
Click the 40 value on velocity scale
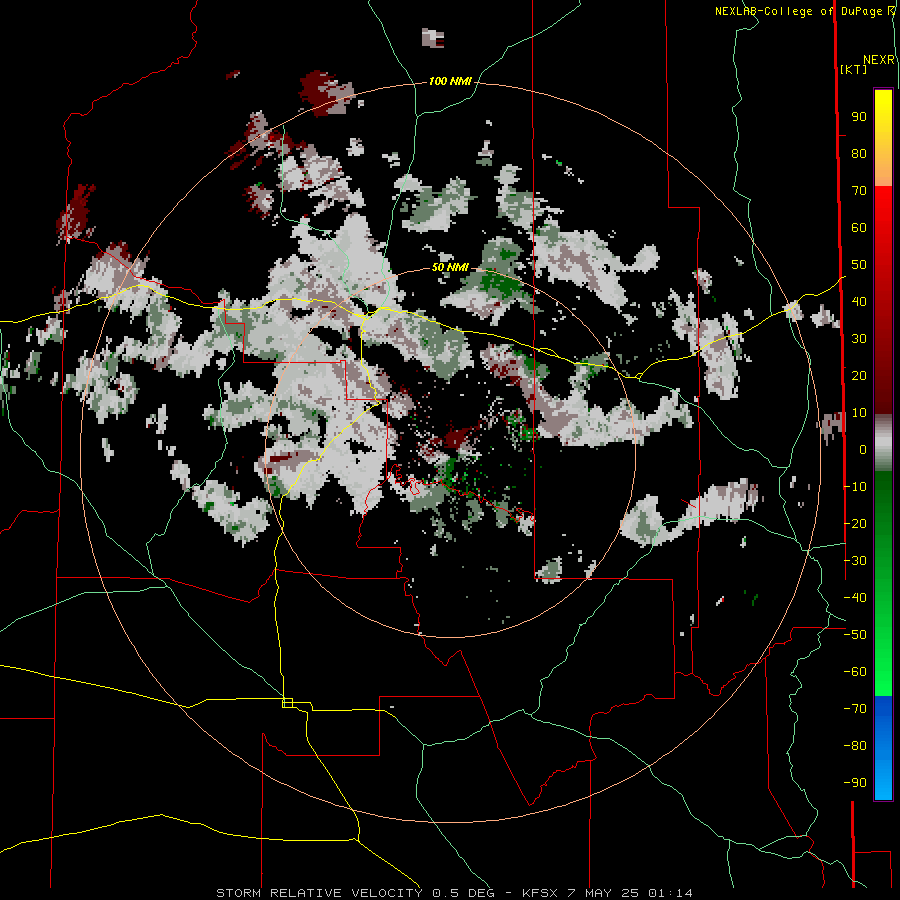[x=859, y=302]
